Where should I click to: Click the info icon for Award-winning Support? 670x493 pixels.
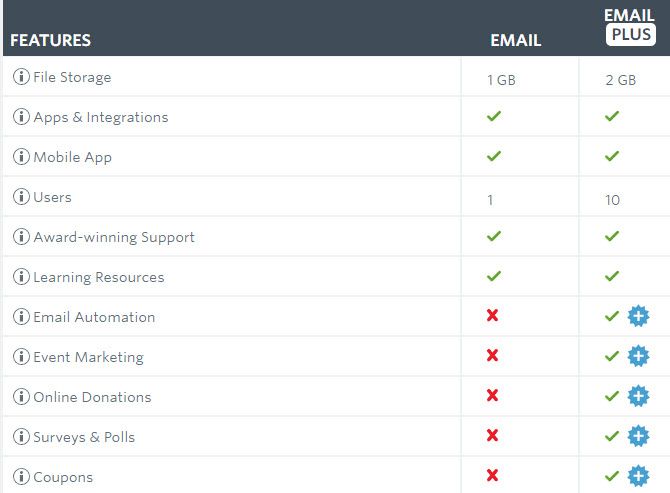click(x=21, y=237)
